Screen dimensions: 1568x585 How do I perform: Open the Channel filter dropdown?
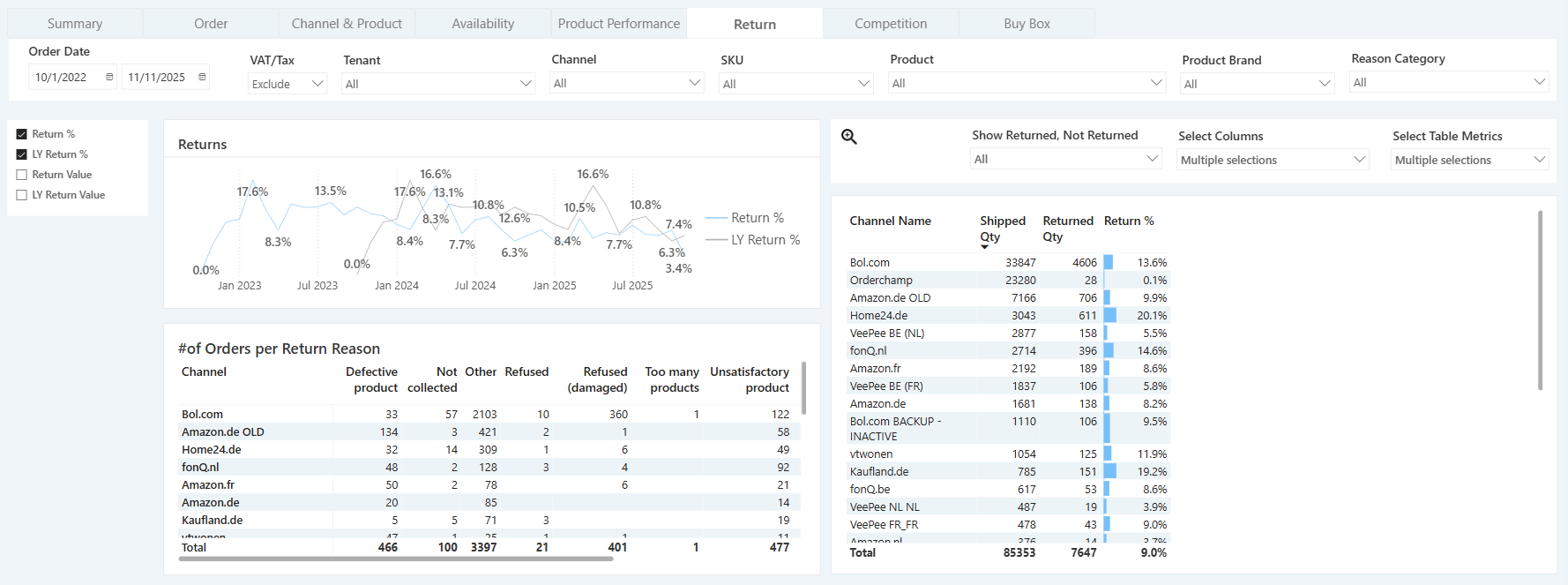(x=627, y=83)
